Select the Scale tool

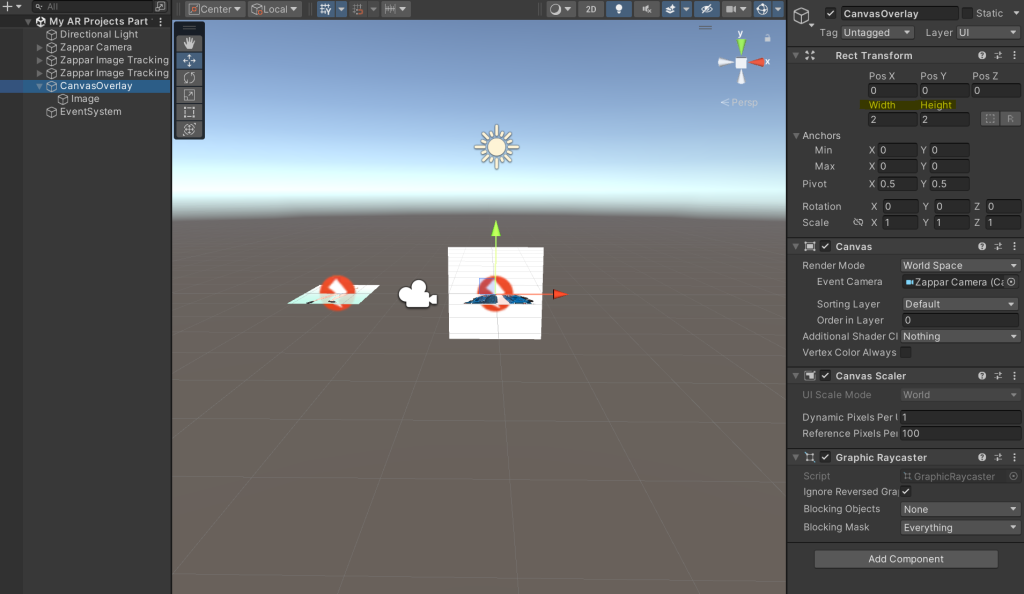point(189,95)
